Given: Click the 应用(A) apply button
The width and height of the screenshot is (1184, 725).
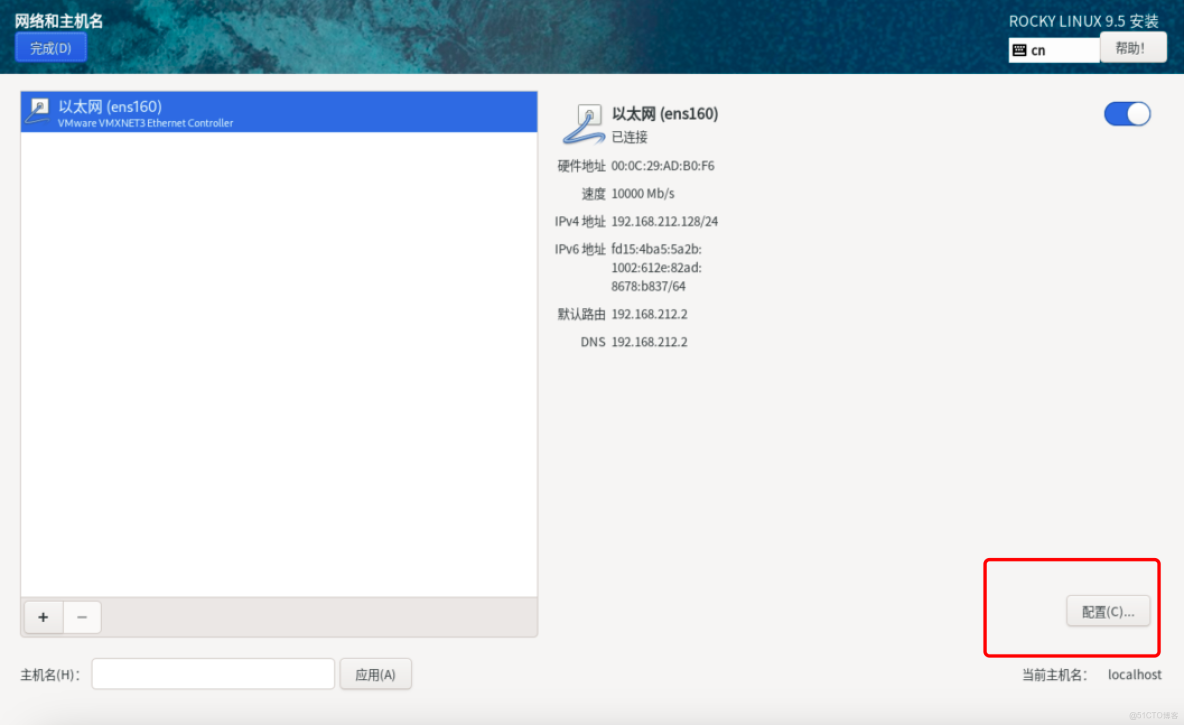Looking at the screenshot, I should pos(375,674).
